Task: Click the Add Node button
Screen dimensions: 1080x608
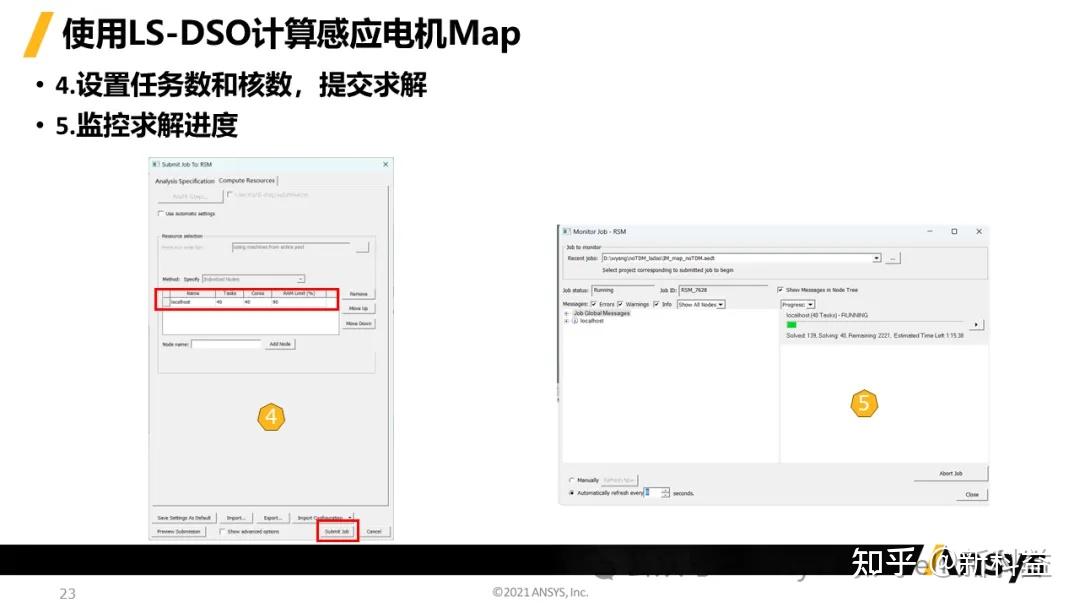Action: tap(280, 344)
